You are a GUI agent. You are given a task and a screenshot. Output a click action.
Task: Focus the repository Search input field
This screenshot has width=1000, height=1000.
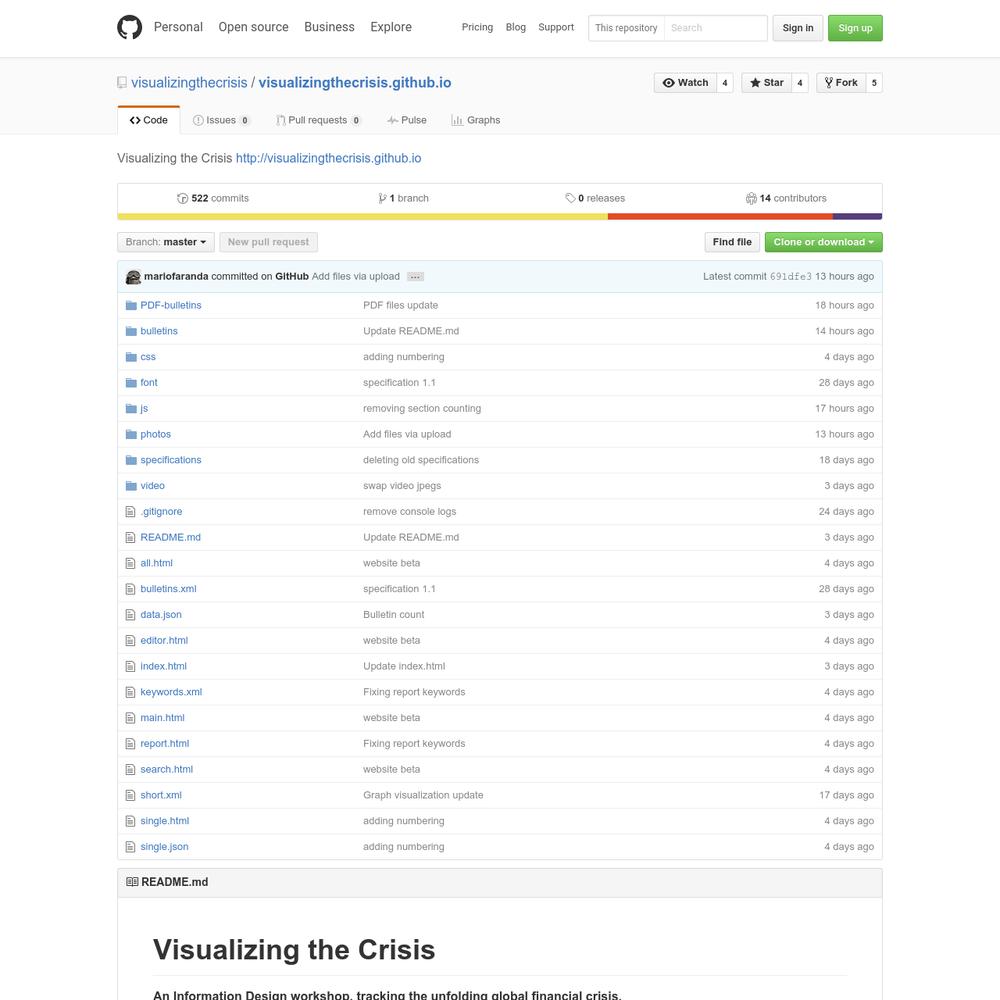(716, 28)
